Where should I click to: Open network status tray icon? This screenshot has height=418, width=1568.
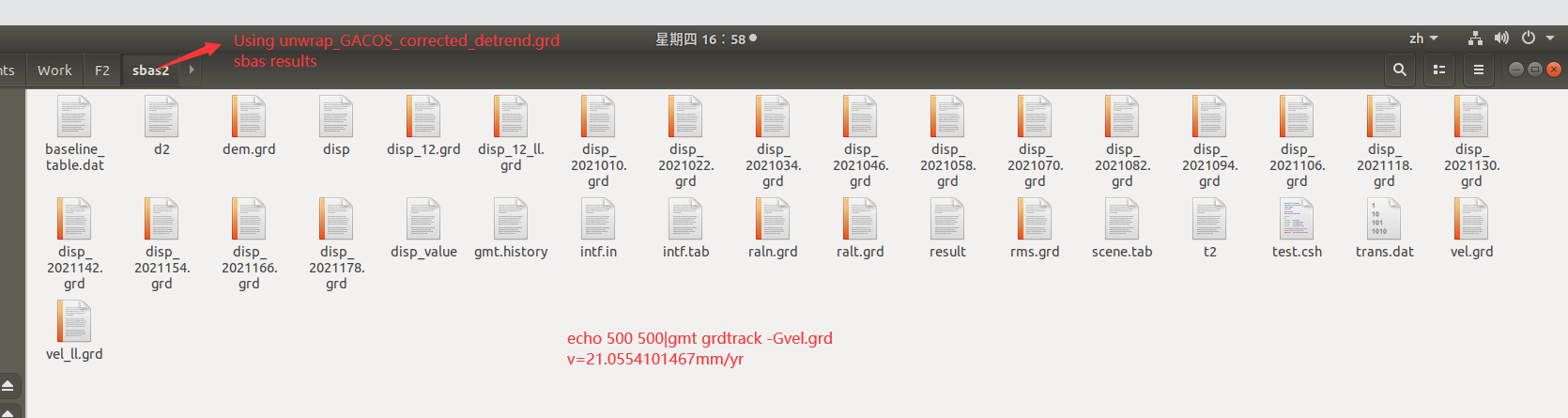1476,39
